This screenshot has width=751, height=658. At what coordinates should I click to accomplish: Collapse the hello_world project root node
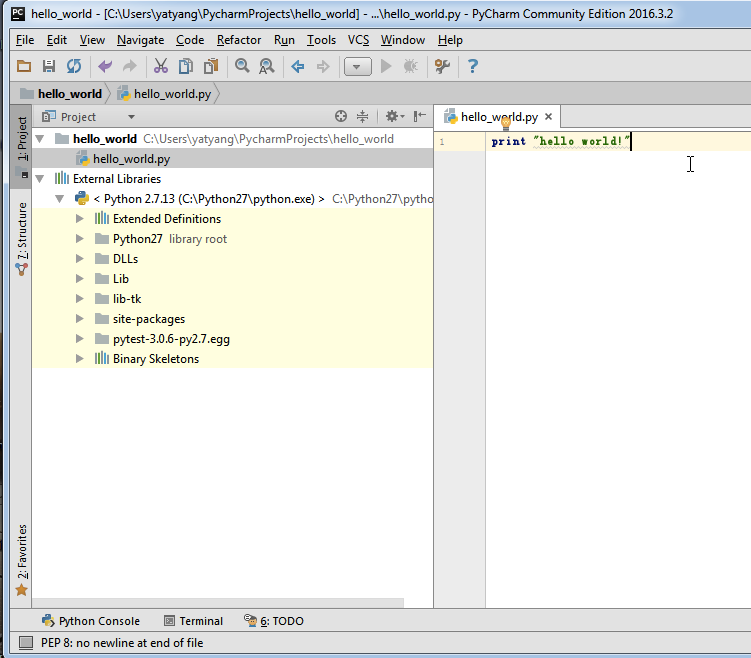click(40, 139)
